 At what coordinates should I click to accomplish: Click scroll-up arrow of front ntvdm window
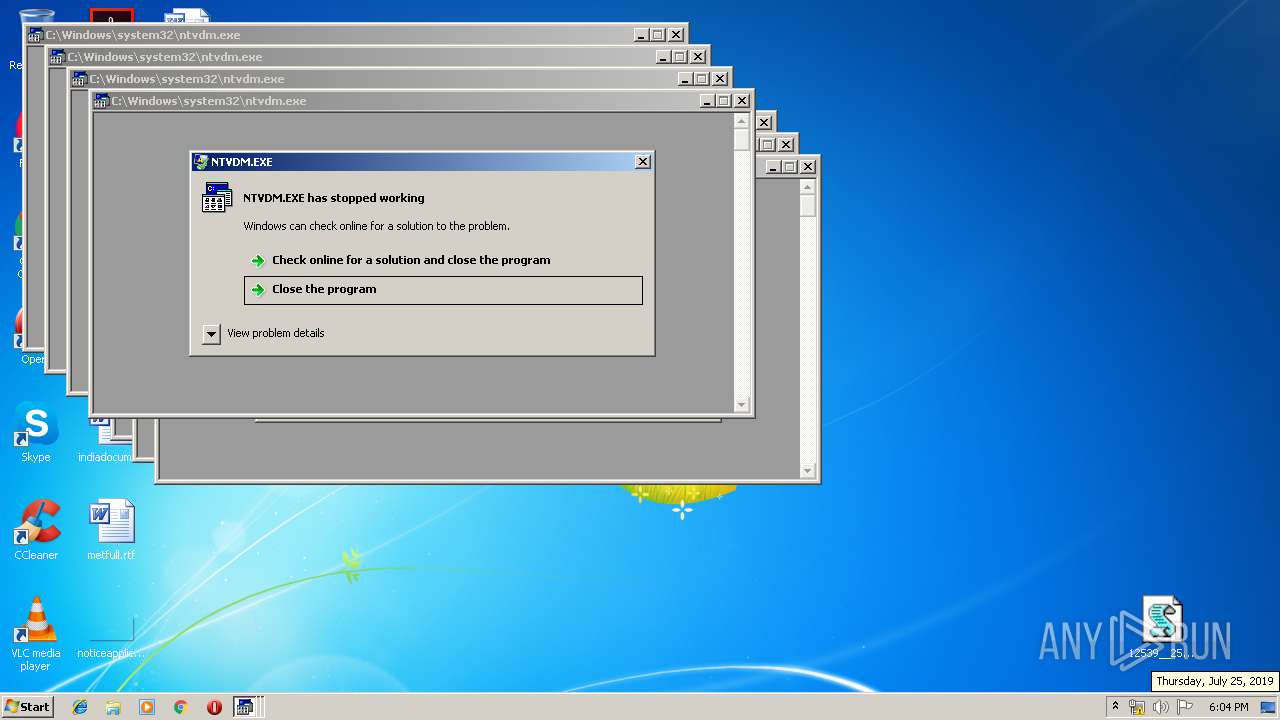tap(741, 121)
